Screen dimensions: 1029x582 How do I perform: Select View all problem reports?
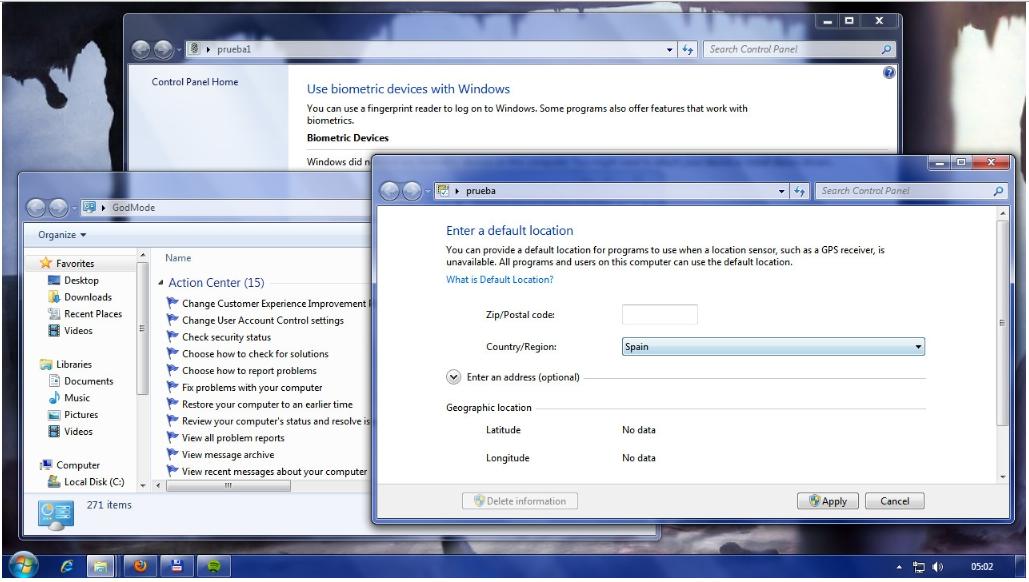pos(233,438)
